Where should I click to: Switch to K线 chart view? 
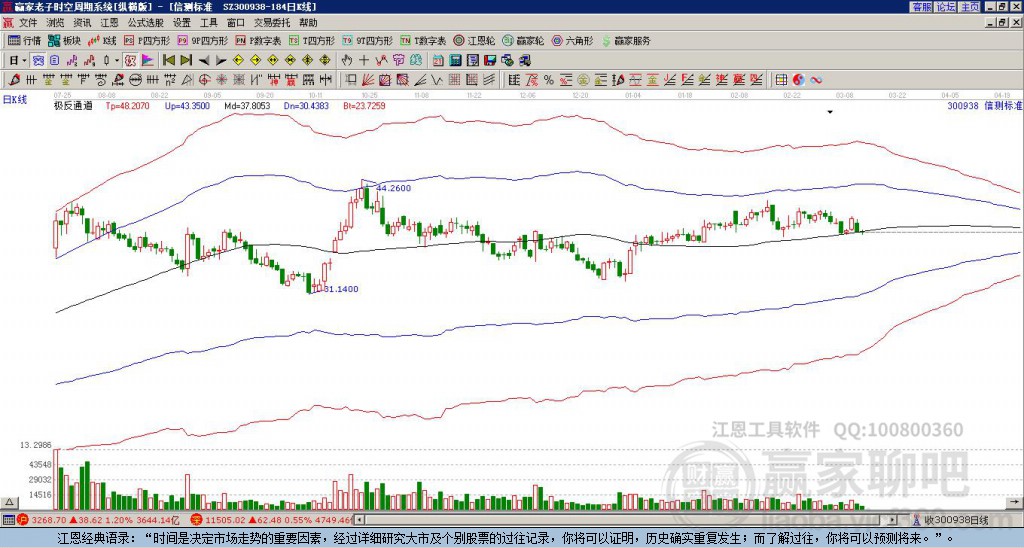pyautogui.click(x=102, y=40)
